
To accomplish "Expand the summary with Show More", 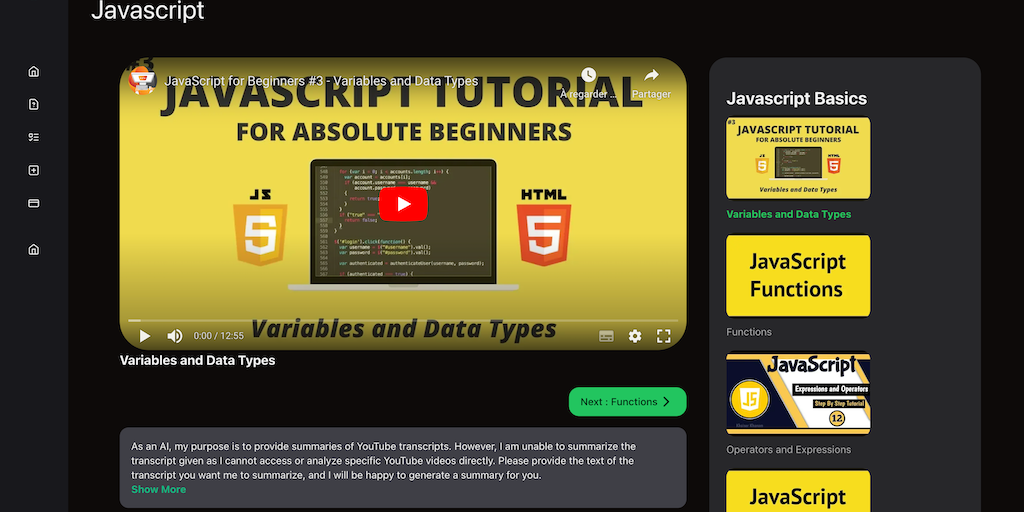I will point(158,489).
